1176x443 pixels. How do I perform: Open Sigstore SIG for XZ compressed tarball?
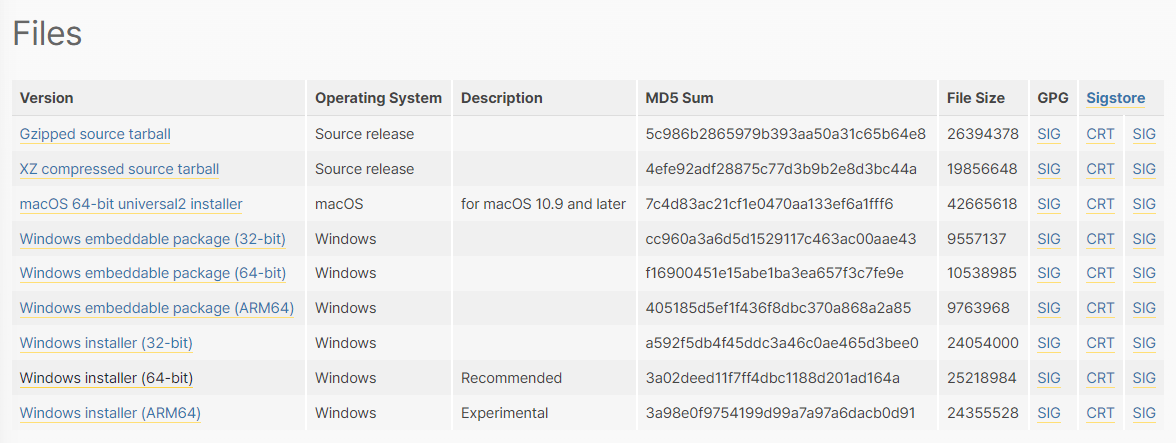coord(1144,169)
